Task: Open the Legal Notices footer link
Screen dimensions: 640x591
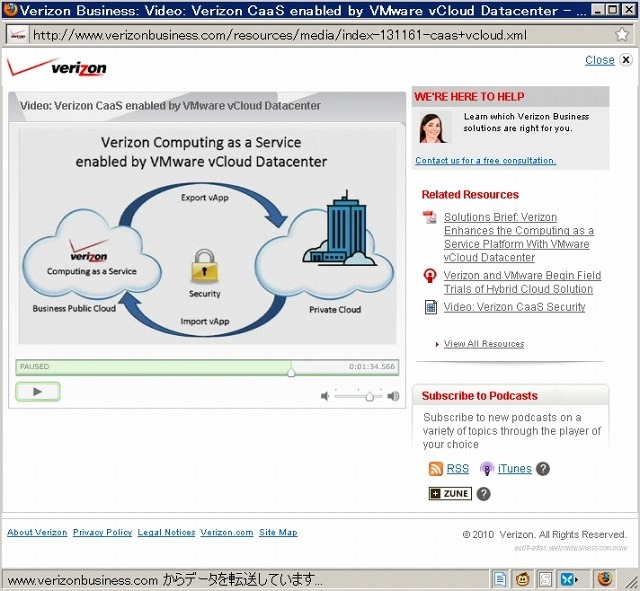Action: point(166,532)
